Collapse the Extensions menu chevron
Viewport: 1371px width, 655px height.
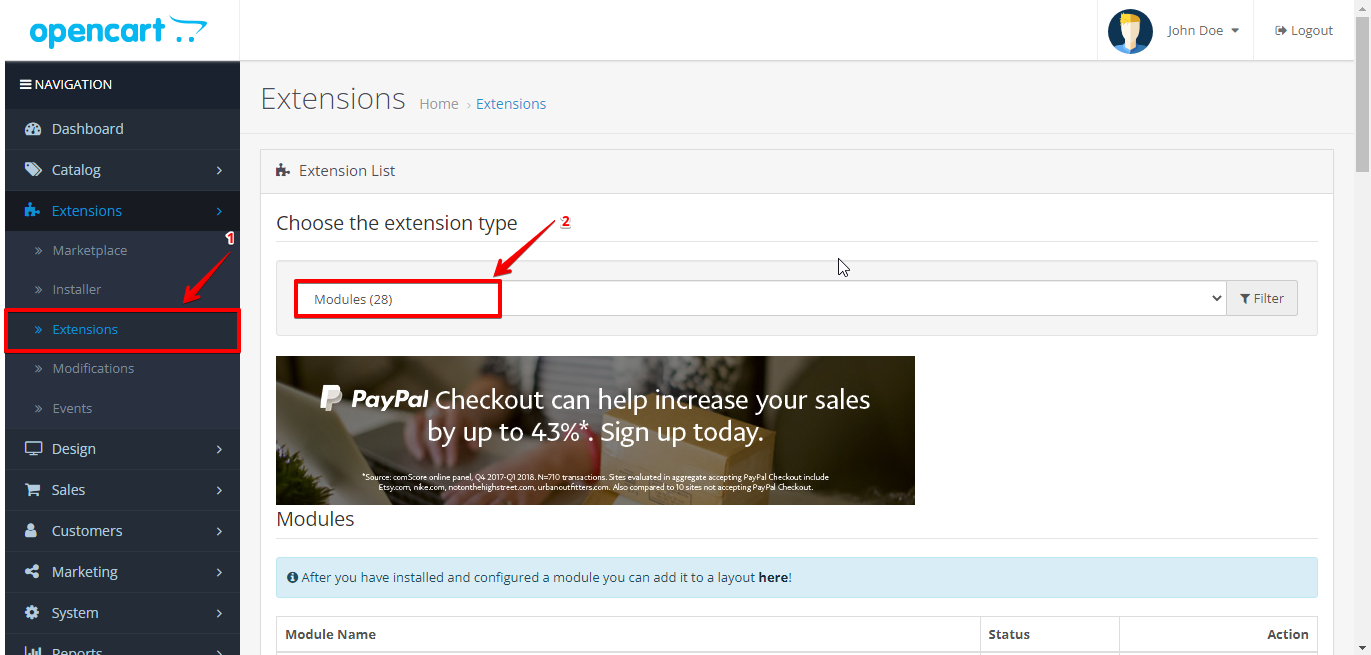point(219,211)
